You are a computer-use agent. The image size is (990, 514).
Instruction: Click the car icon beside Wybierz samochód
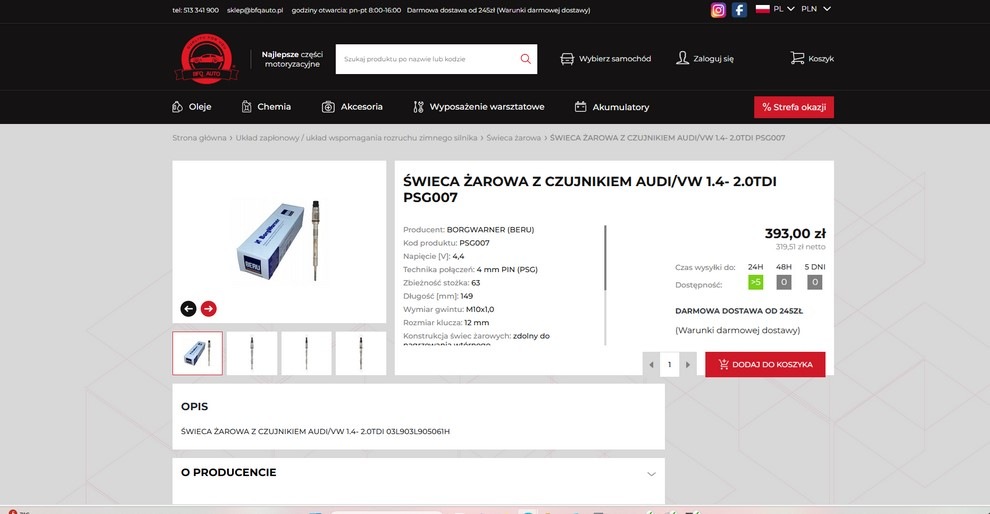(567, 59)
